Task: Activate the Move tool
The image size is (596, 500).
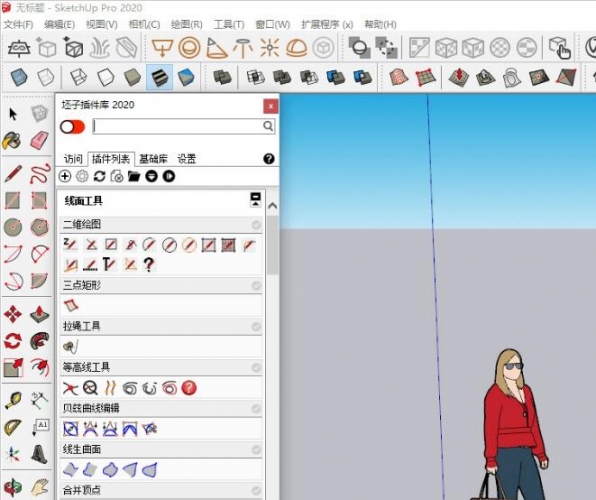Action: coord(13,314)
